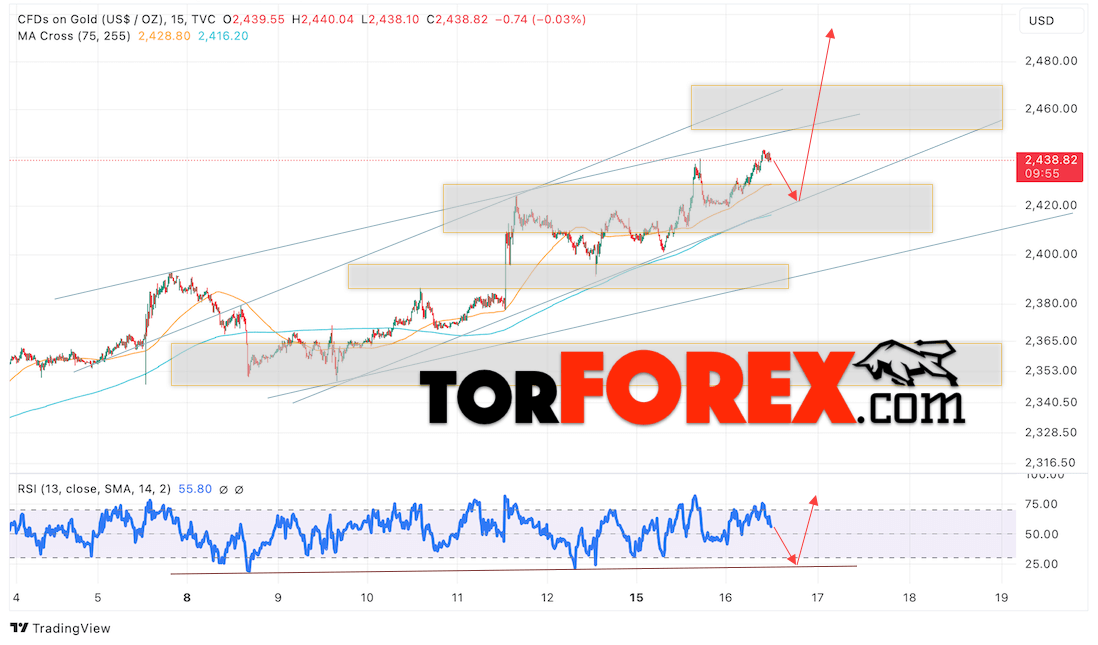Image resolution: width=1098 pixels, height=645 pixels.
Task: Click the 2,340.50 price axis label
Action: (x=1050, y=402)
